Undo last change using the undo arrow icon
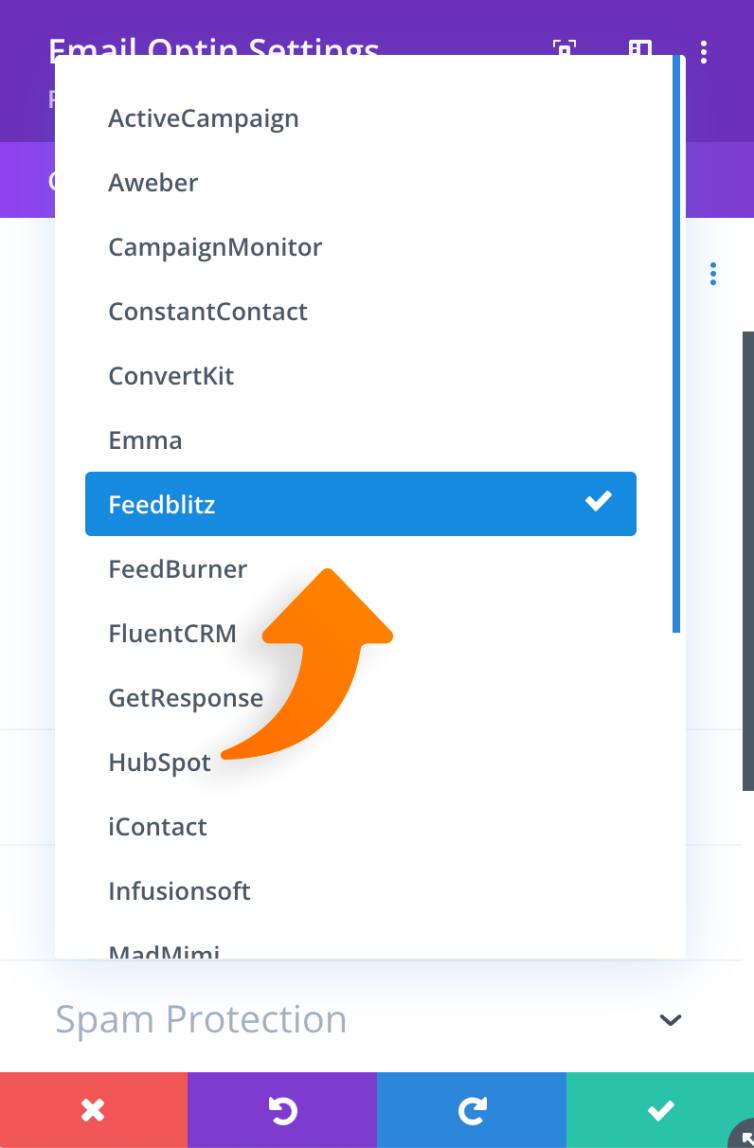 (282, 1109)
